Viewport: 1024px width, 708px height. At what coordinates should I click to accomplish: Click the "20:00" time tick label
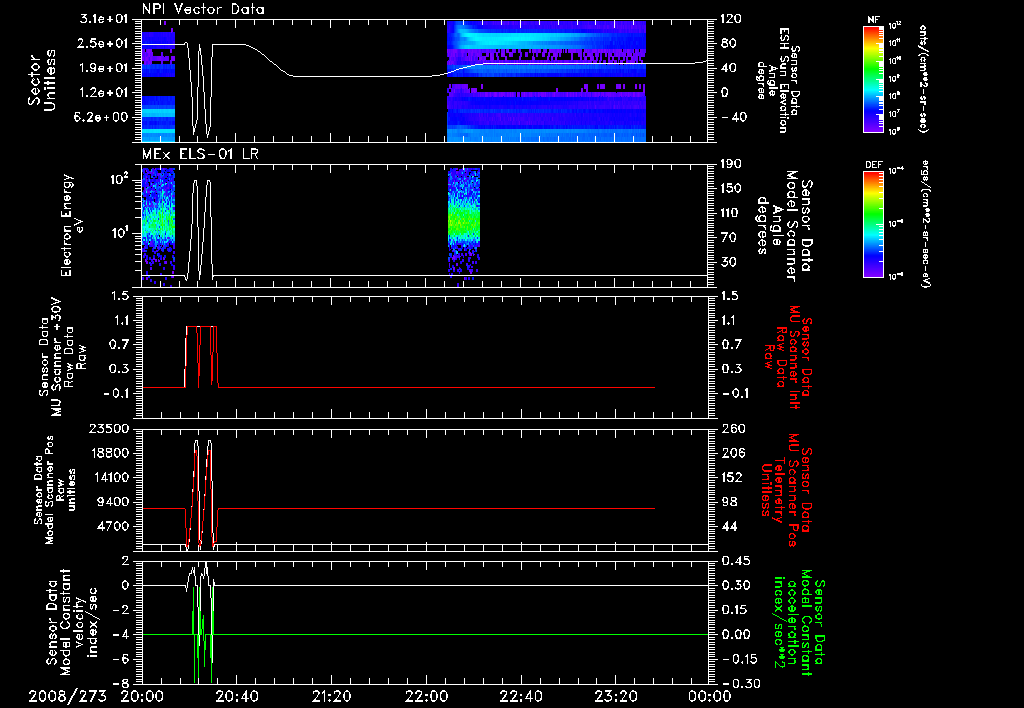tap(142, 696)
